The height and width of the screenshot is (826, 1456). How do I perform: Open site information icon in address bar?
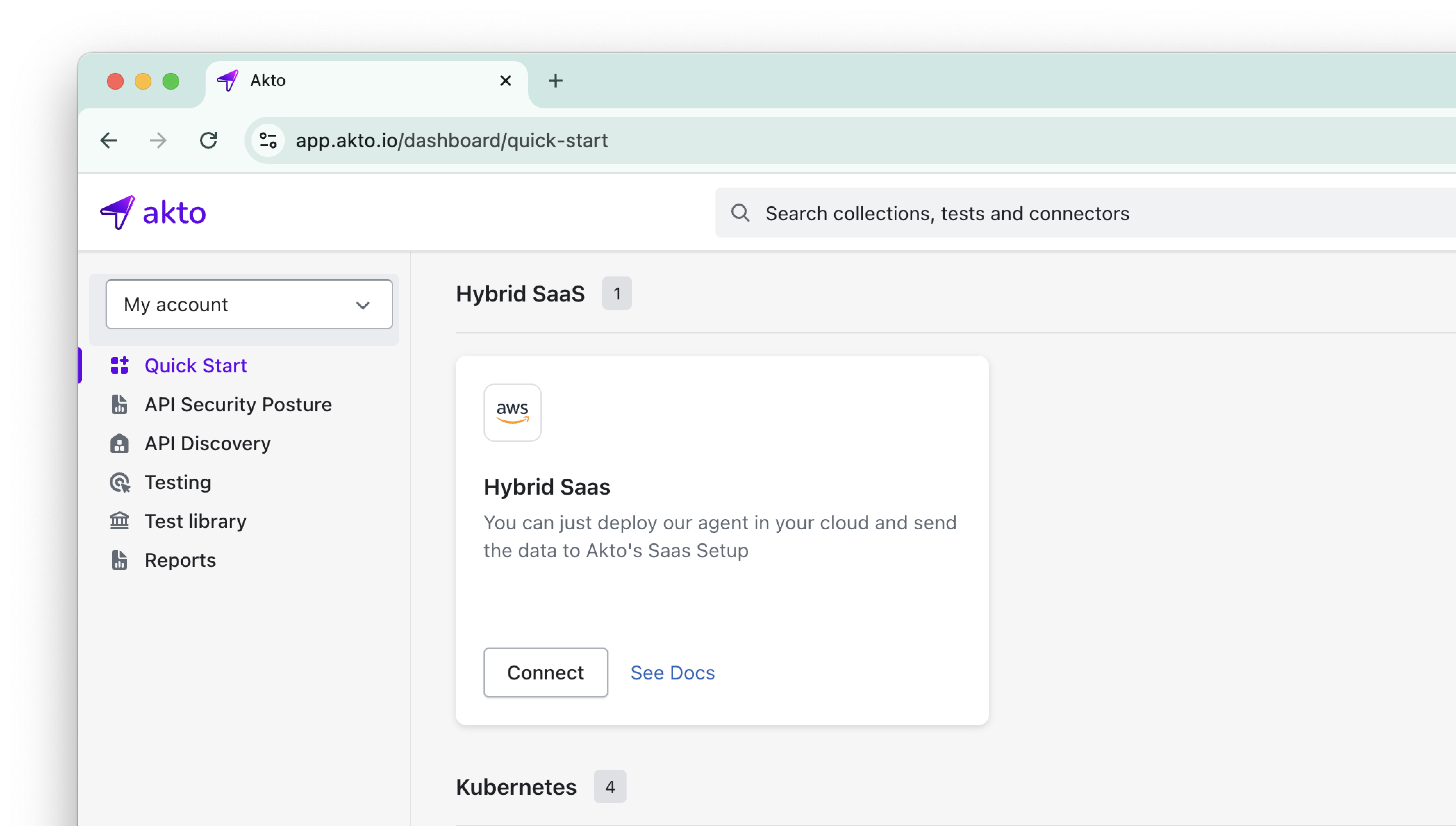tap(268, 140)
